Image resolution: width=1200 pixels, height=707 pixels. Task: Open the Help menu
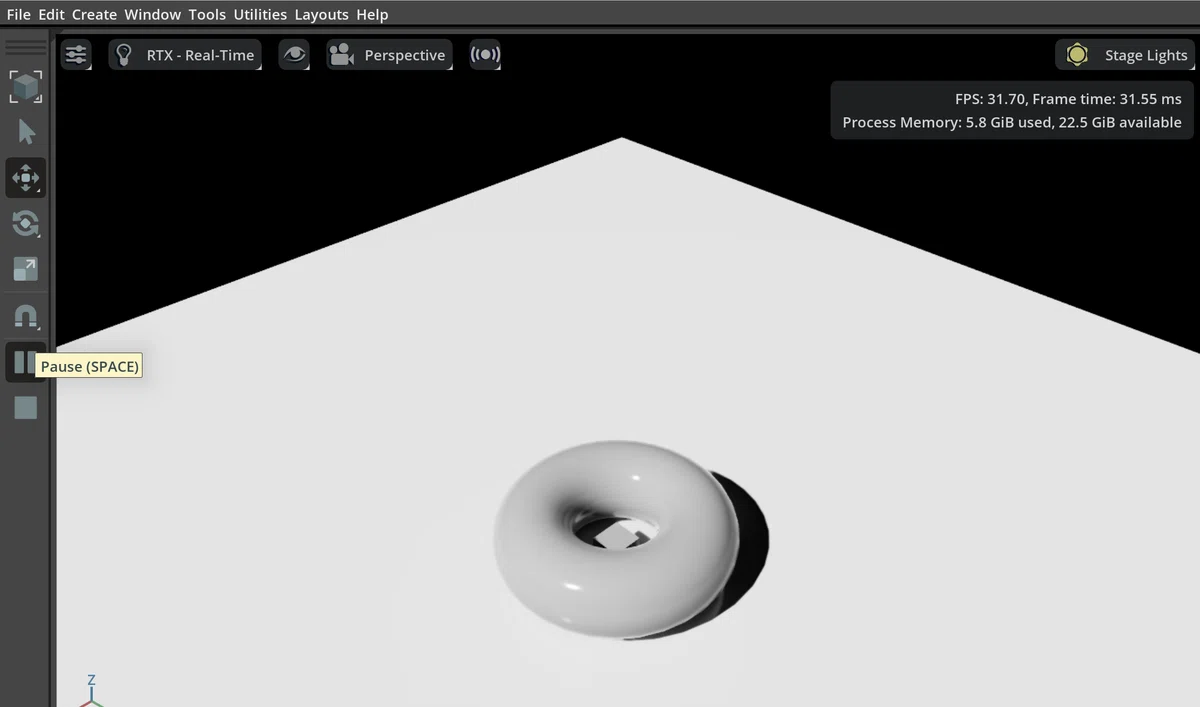[x=372, y=14]
